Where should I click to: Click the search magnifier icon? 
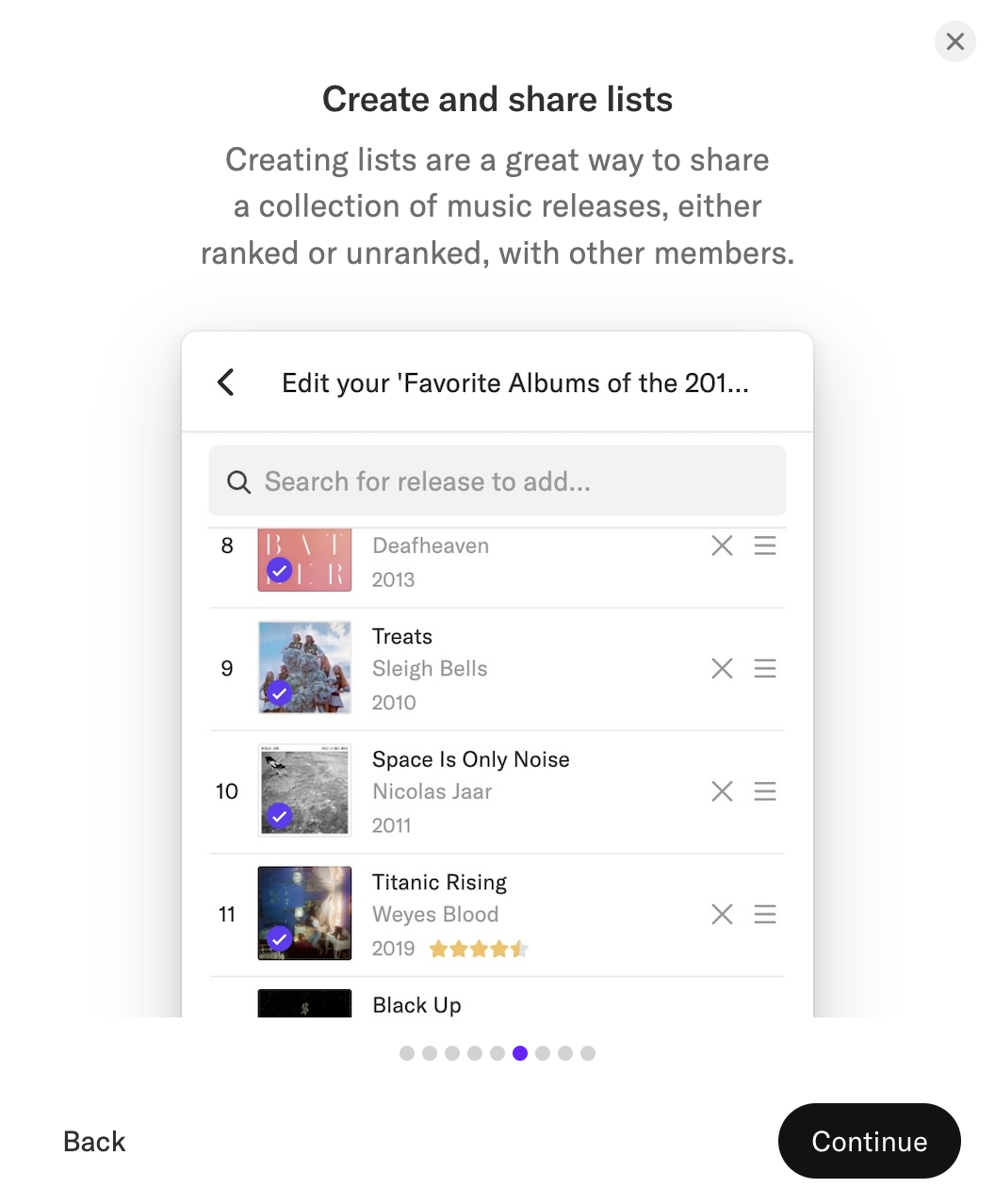pyautogui.click(x=239, y=482)
